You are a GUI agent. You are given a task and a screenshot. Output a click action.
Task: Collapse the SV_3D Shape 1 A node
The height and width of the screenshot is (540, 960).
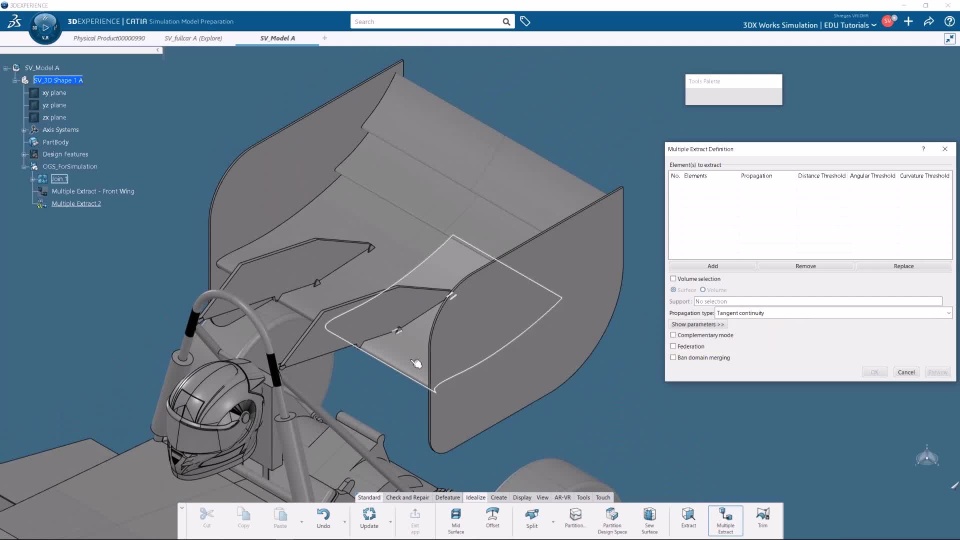tap(15, 80)
